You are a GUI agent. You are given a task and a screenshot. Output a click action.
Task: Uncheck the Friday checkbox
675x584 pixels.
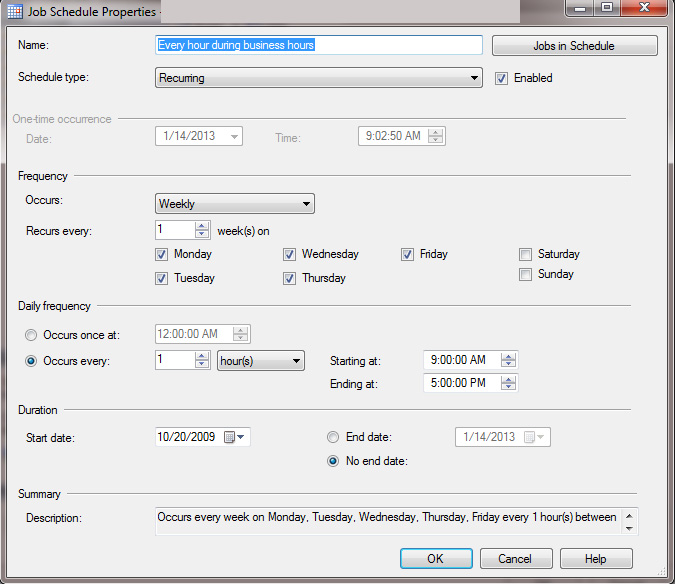(407, 254)
